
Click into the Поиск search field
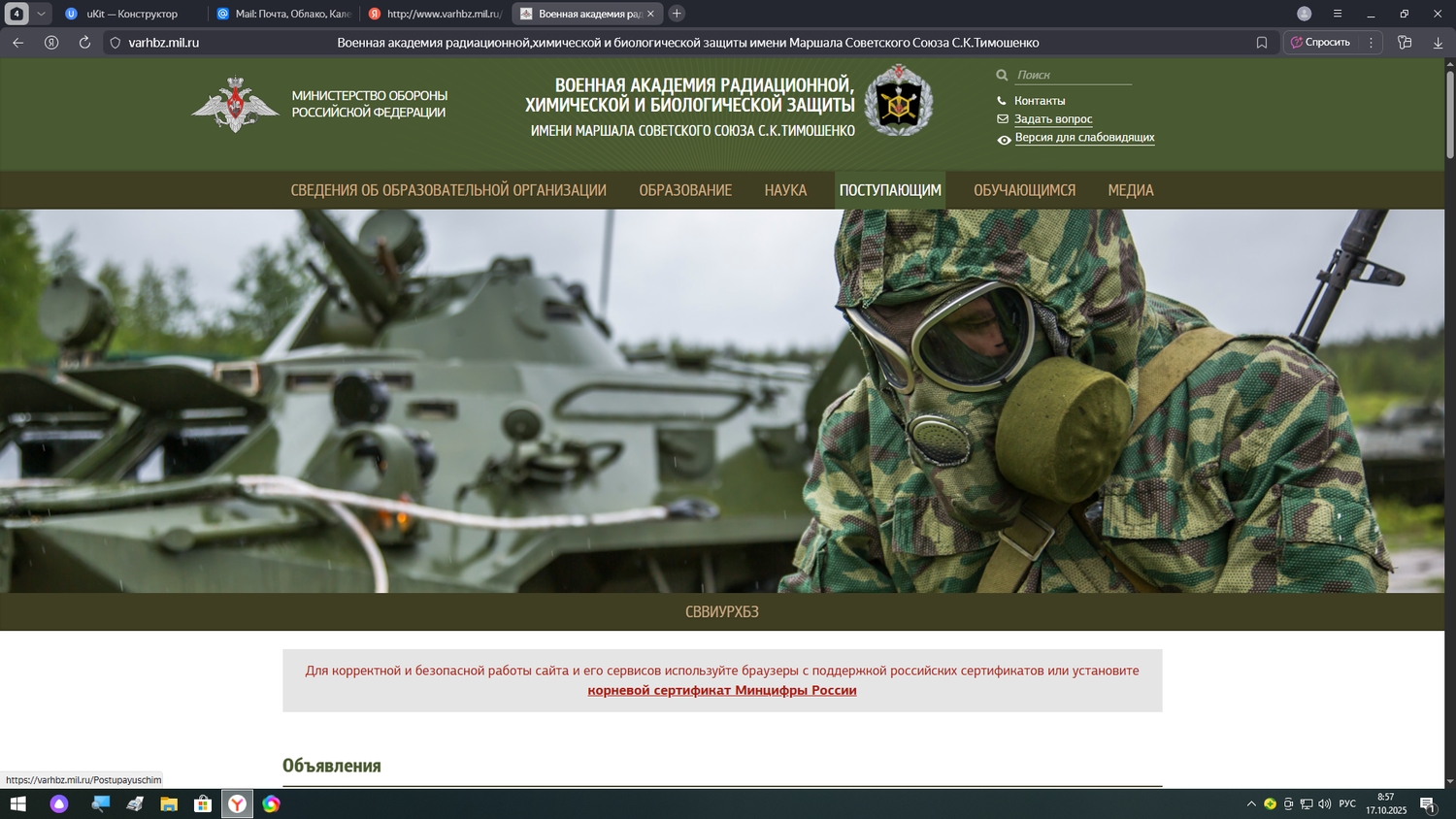[x=1072, y=75]
